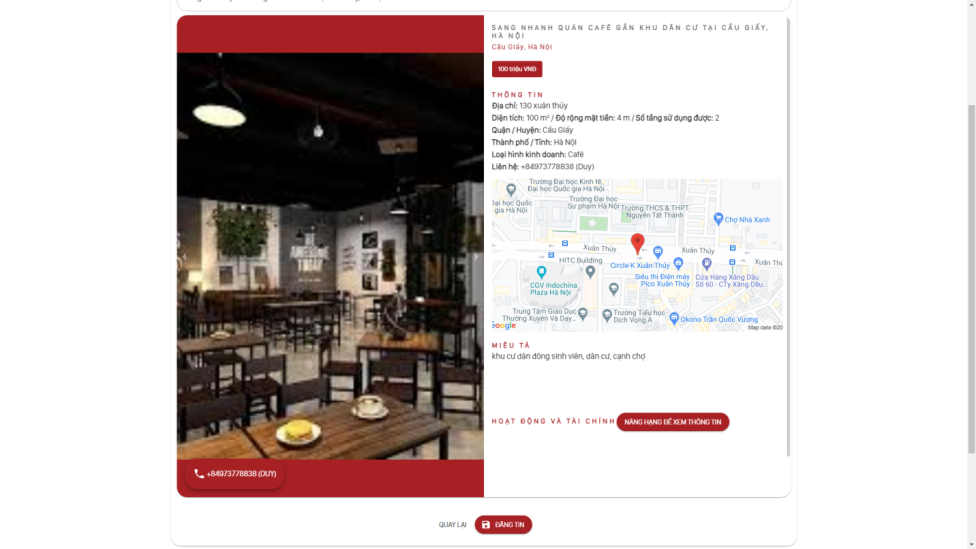Open the Cầu Giấy, Hà Nội location link

point(522,47)
